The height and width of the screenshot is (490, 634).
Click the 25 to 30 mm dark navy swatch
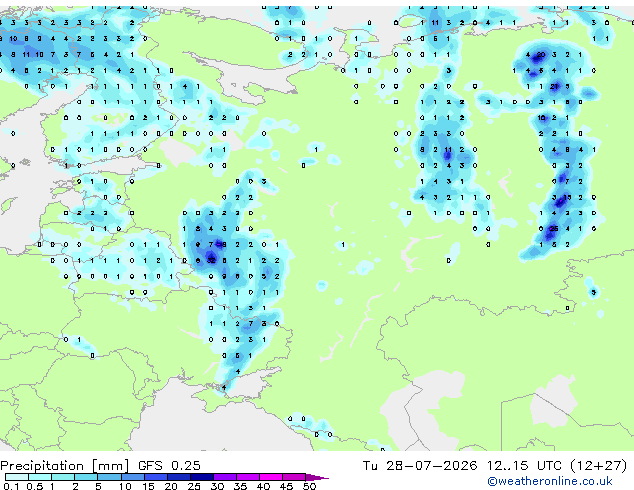coord(202,477)
